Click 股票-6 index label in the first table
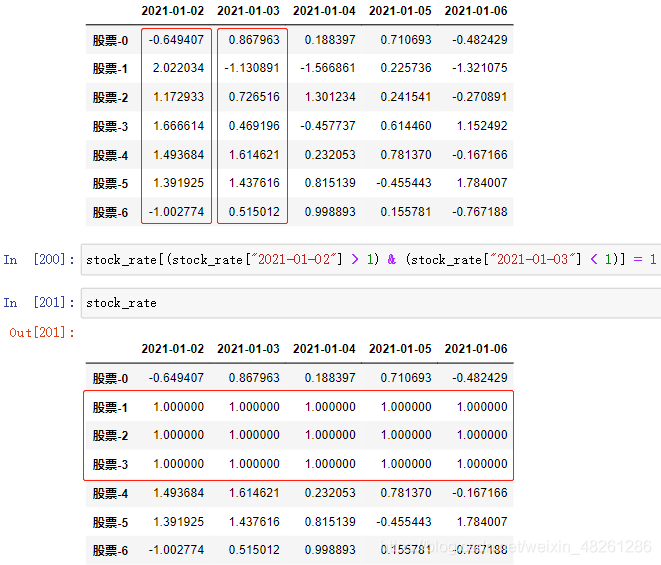The width and height of the screenshot is (661, 565). (110, 212)
